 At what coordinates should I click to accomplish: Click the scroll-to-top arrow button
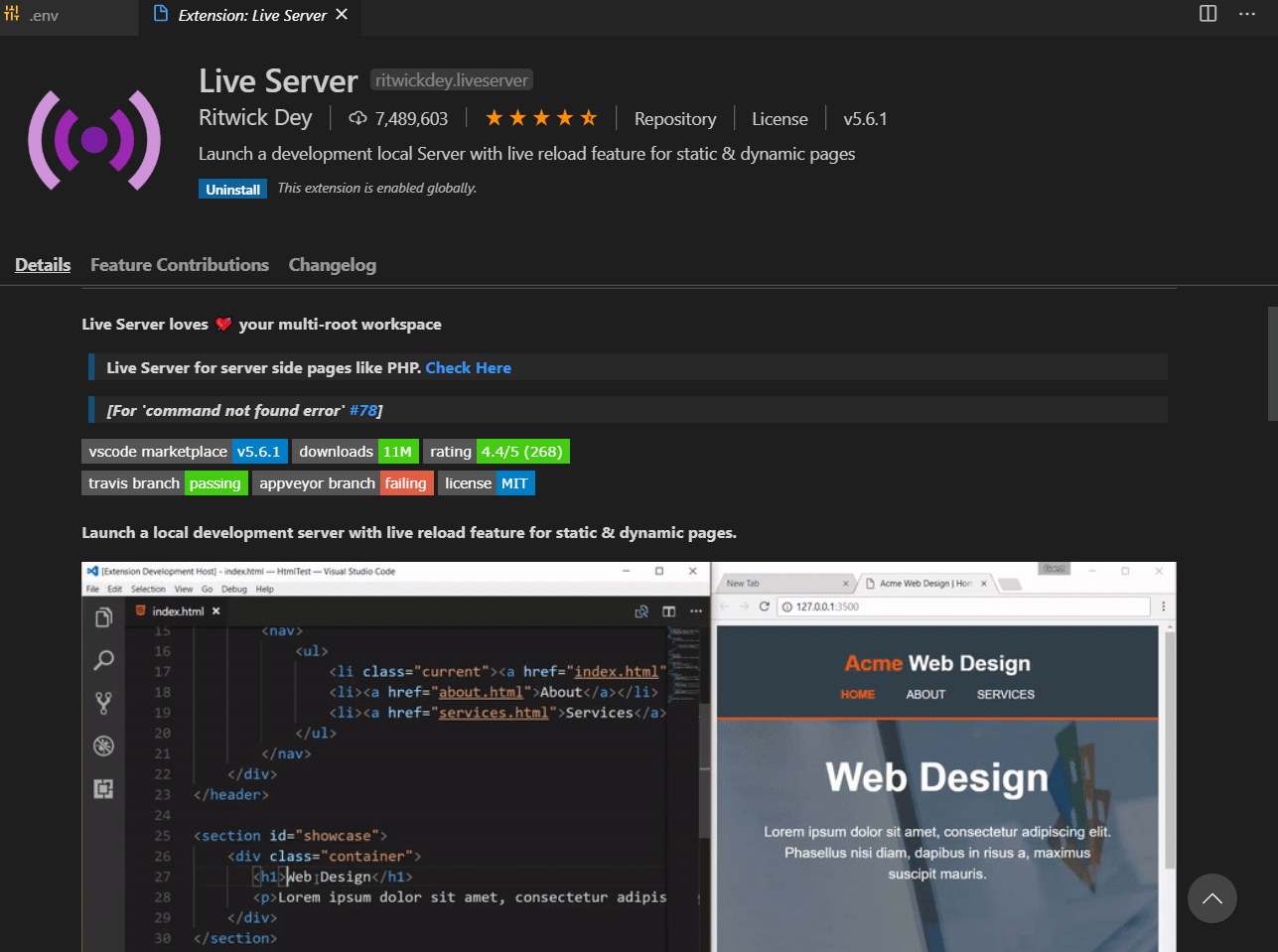pyautogui.click(x=1212, y=898)
